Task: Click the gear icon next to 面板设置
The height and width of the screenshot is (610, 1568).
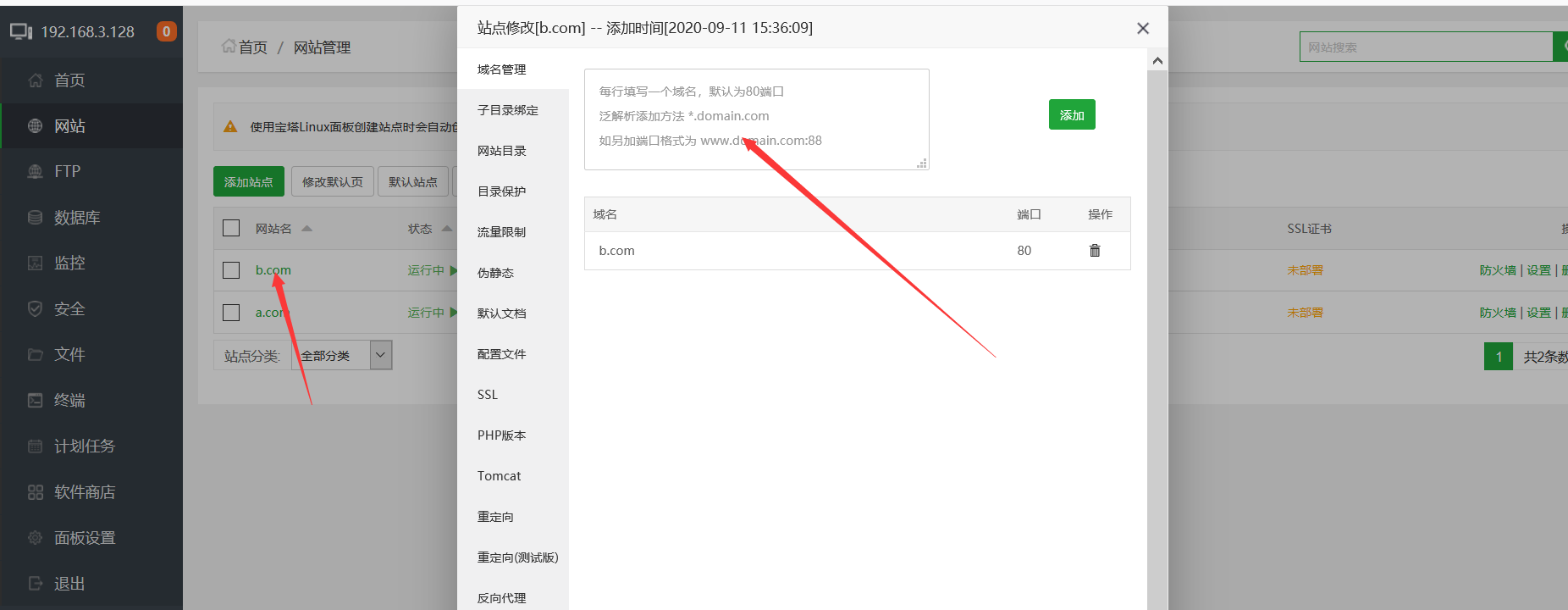Action: coord(35,538)
